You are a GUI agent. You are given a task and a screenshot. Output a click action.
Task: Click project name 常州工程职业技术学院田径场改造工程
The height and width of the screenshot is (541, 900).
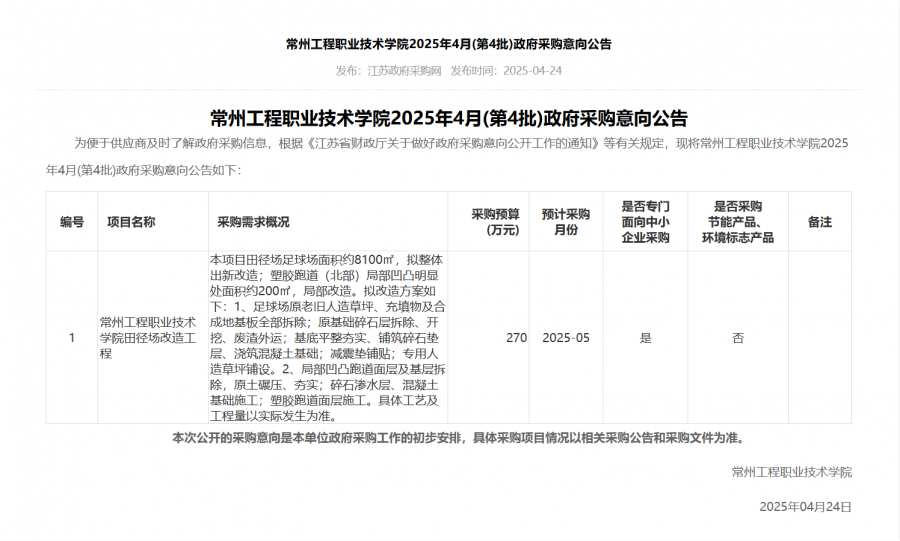click(x=149, y=338)
